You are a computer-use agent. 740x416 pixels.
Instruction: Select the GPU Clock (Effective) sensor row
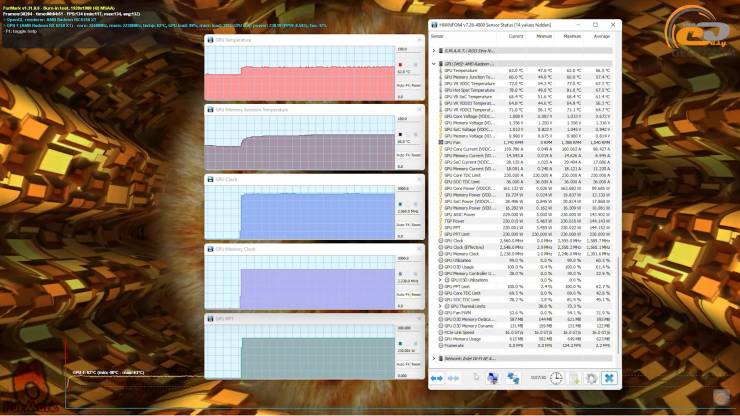click(526, 247)
